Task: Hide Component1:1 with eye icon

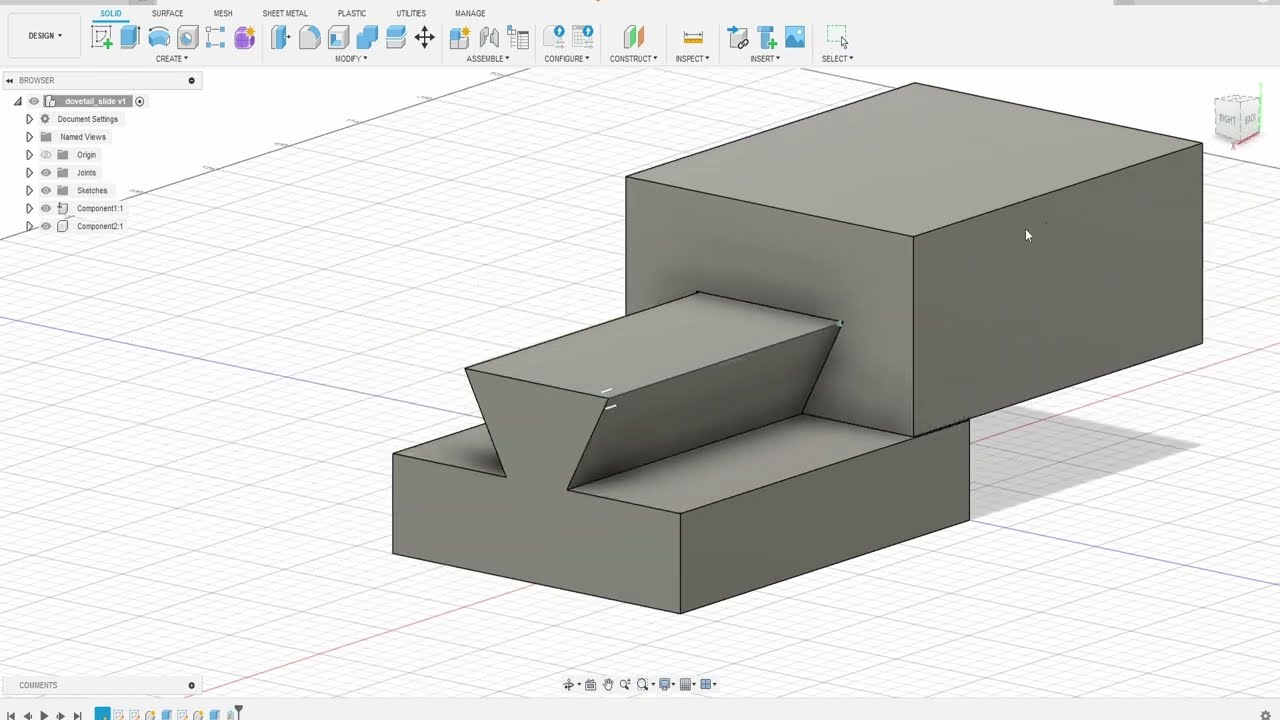Action: coord(45,209)
